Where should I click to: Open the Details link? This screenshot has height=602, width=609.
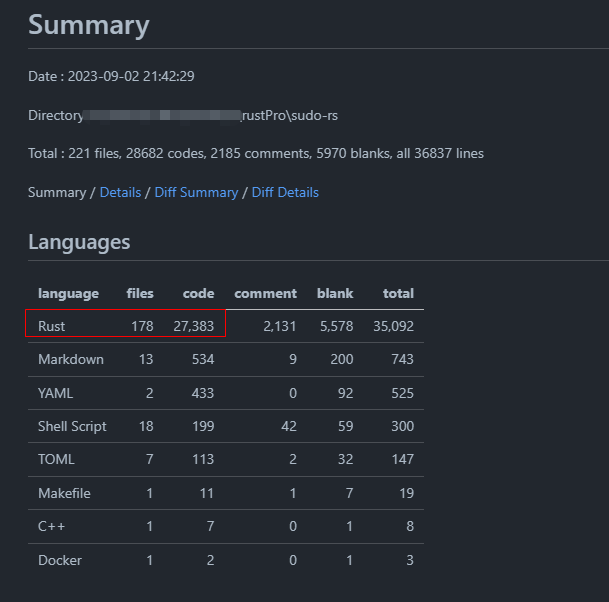120,192
